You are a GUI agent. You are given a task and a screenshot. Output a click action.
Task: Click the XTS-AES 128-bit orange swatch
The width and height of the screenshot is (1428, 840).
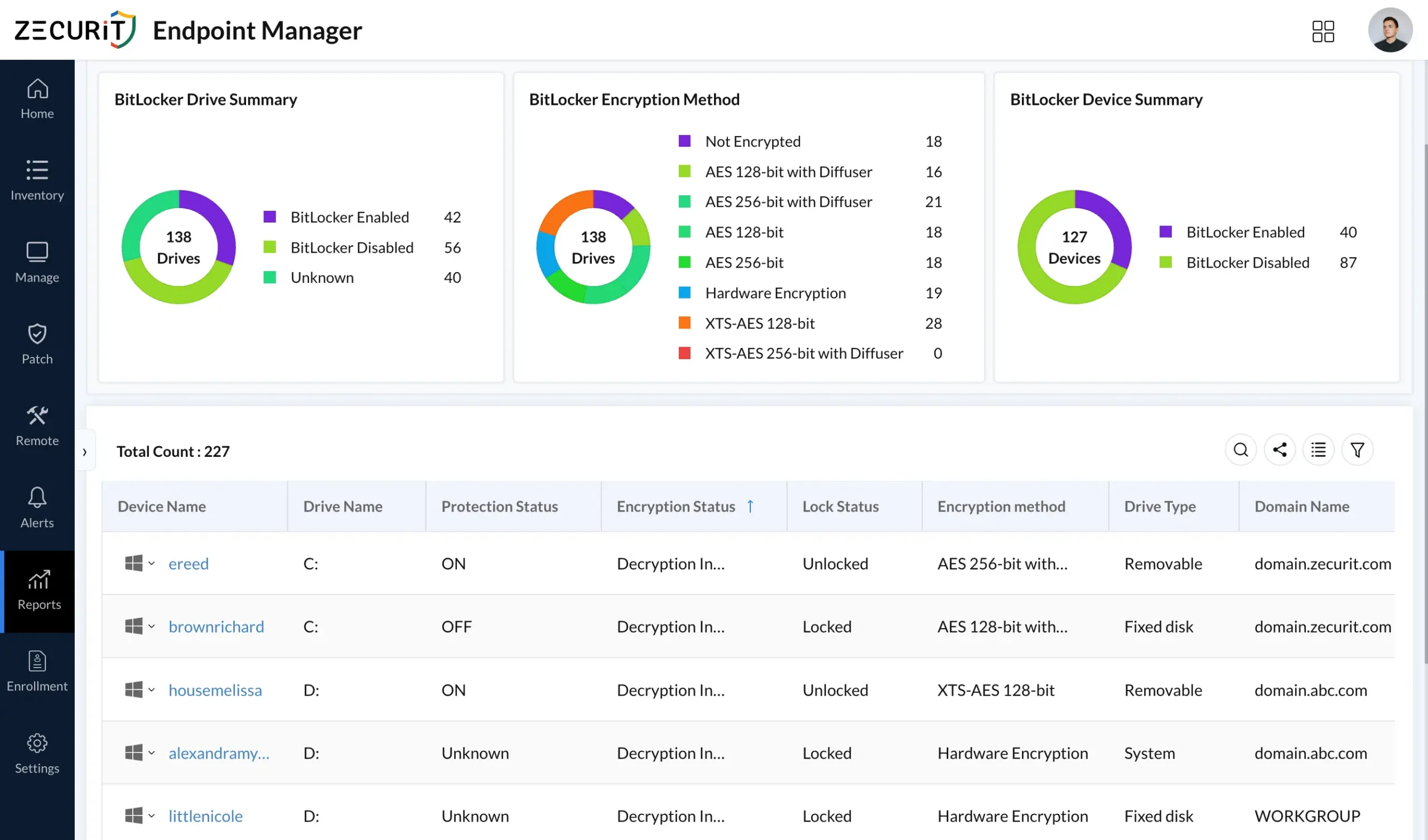point(684,322)
